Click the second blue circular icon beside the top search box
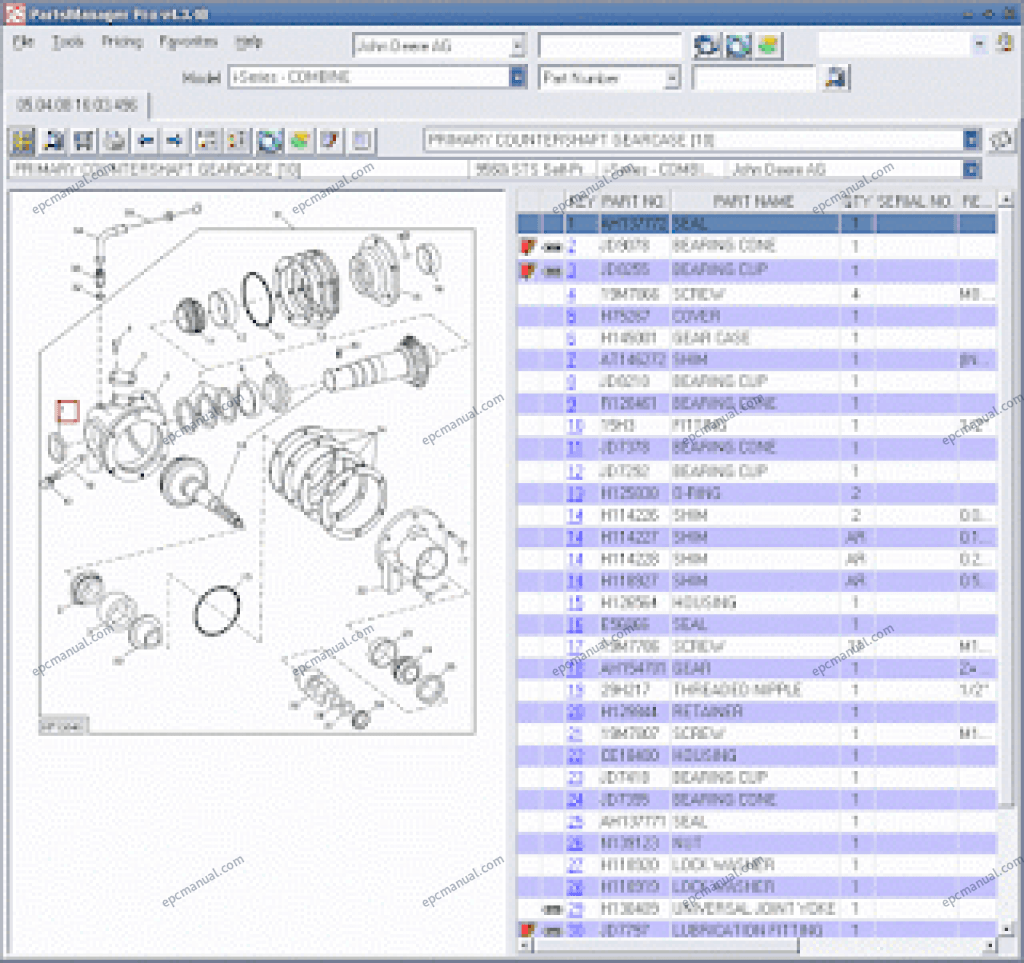 [738, 45]
